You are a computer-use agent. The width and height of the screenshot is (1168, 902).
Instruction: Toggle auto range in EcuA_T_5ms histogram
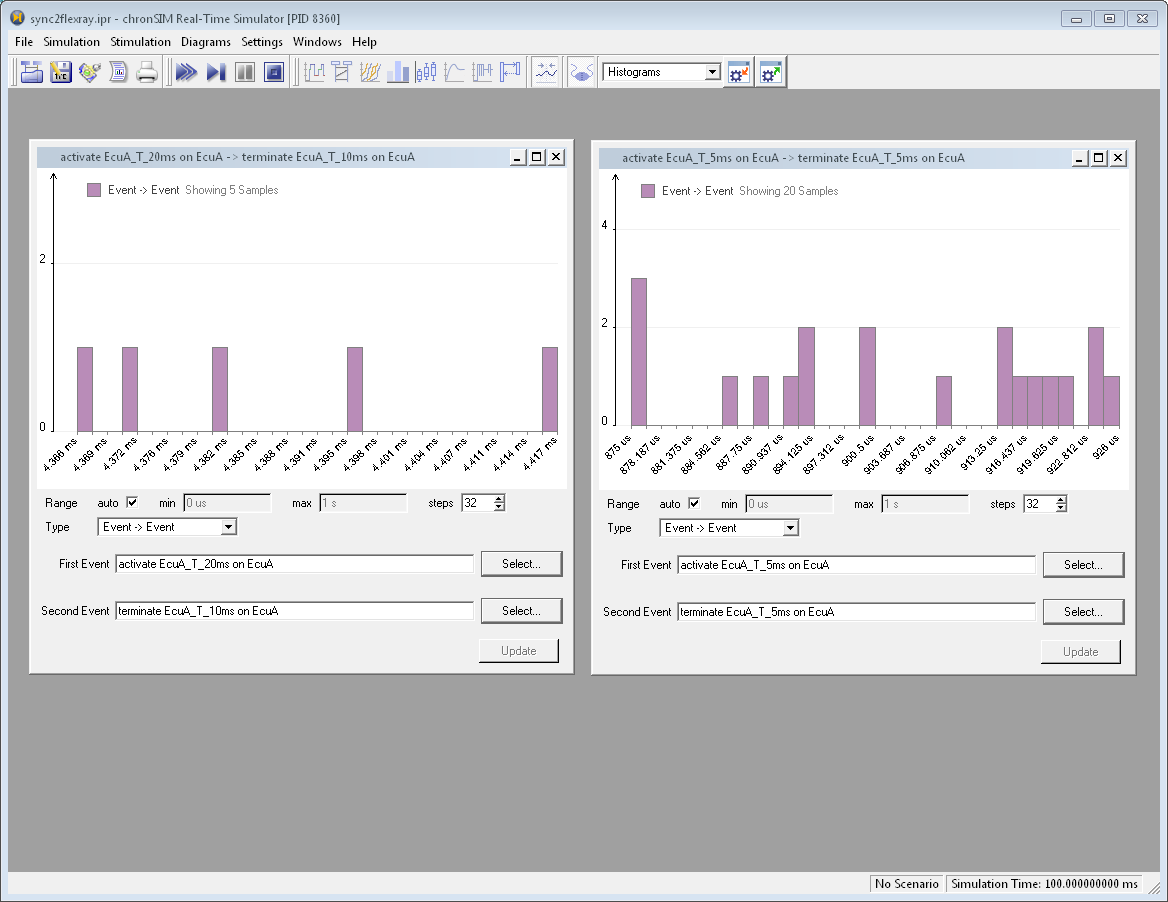click(x=694, y=504)
